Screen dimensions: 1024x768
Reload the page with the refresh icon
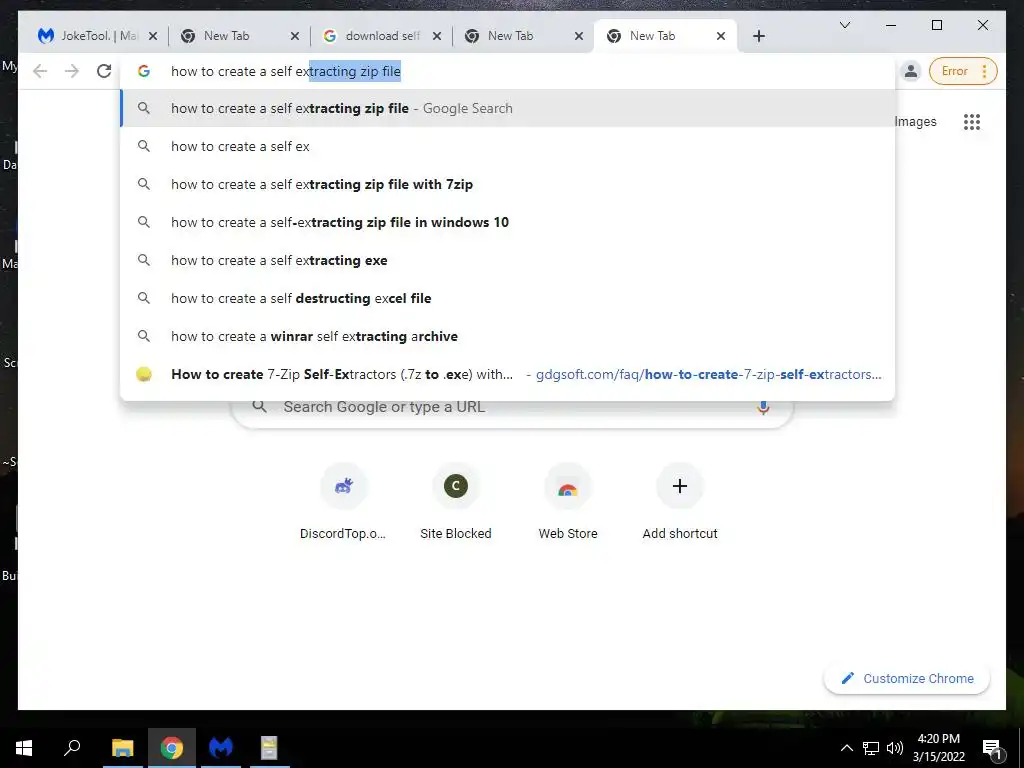click(104, 71)
